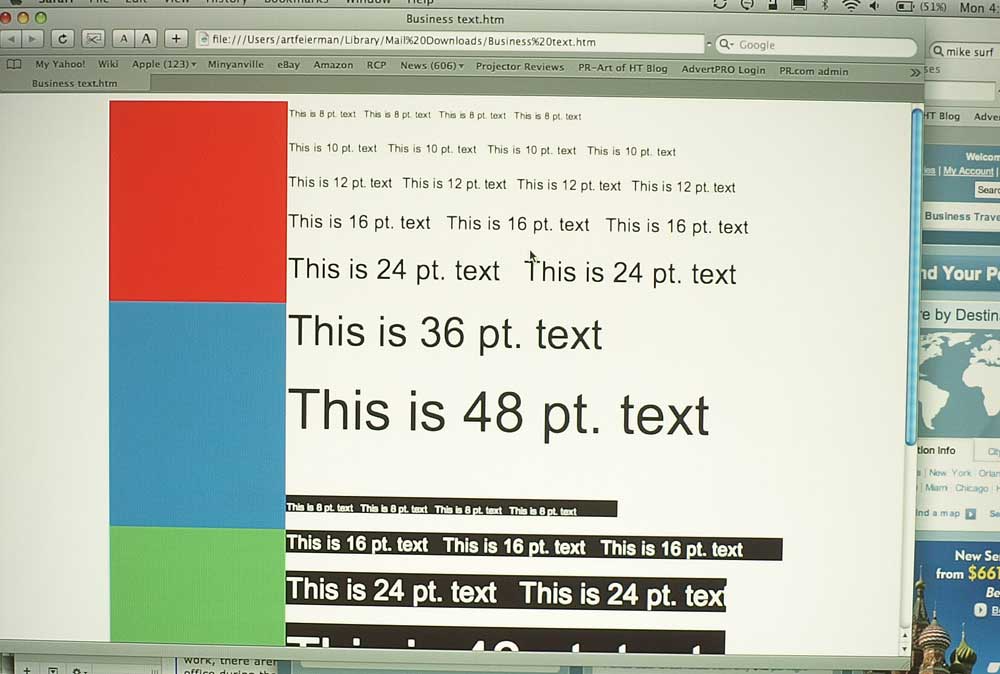Click the Chicago link in background window
Viewport: 1000px width, 674px height.
click(971, 488)
